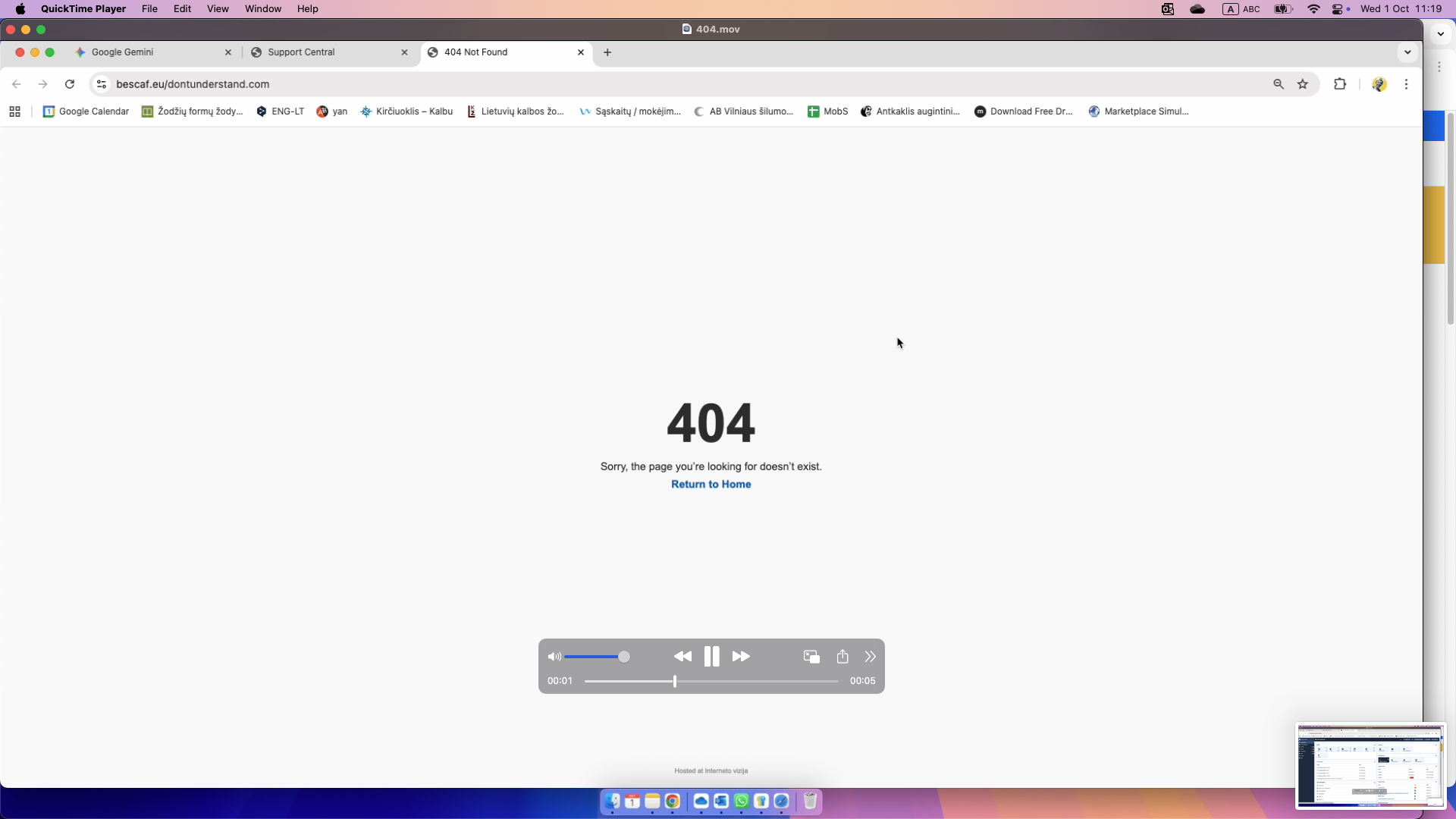Click the screenshot preview thumbnail
1456x819 pixels.
click(1370, 765)
